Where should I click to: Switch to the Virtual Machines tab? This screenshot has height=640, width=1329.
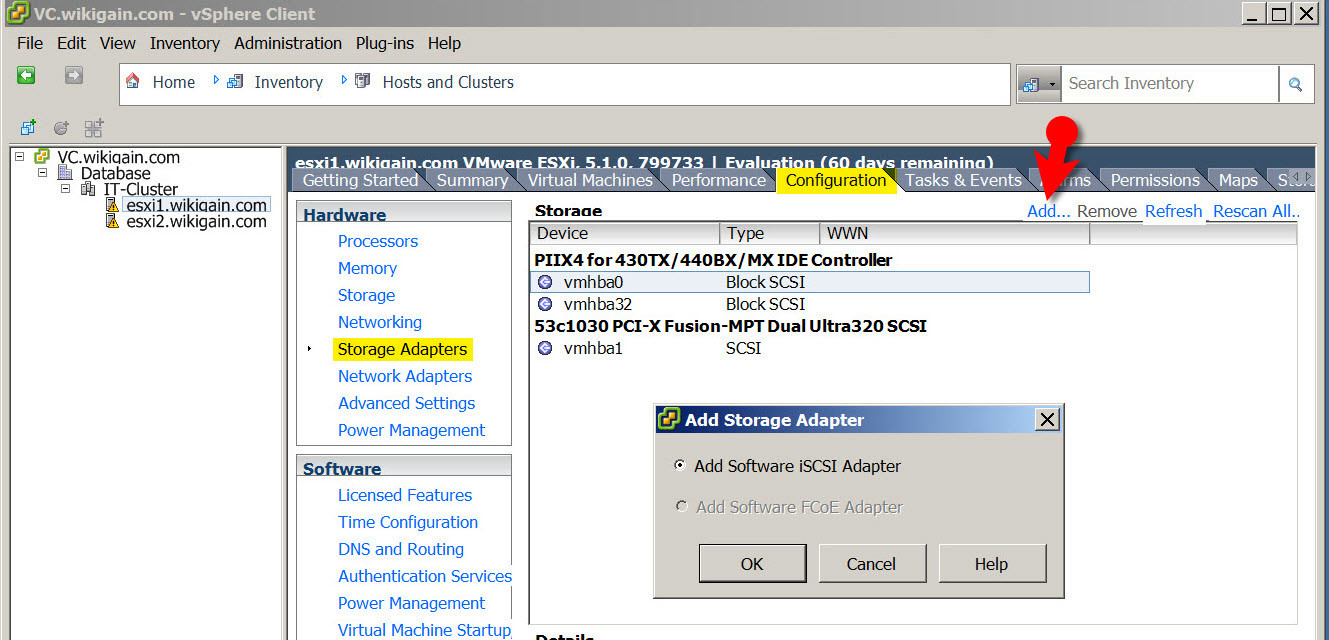[590, 180]
